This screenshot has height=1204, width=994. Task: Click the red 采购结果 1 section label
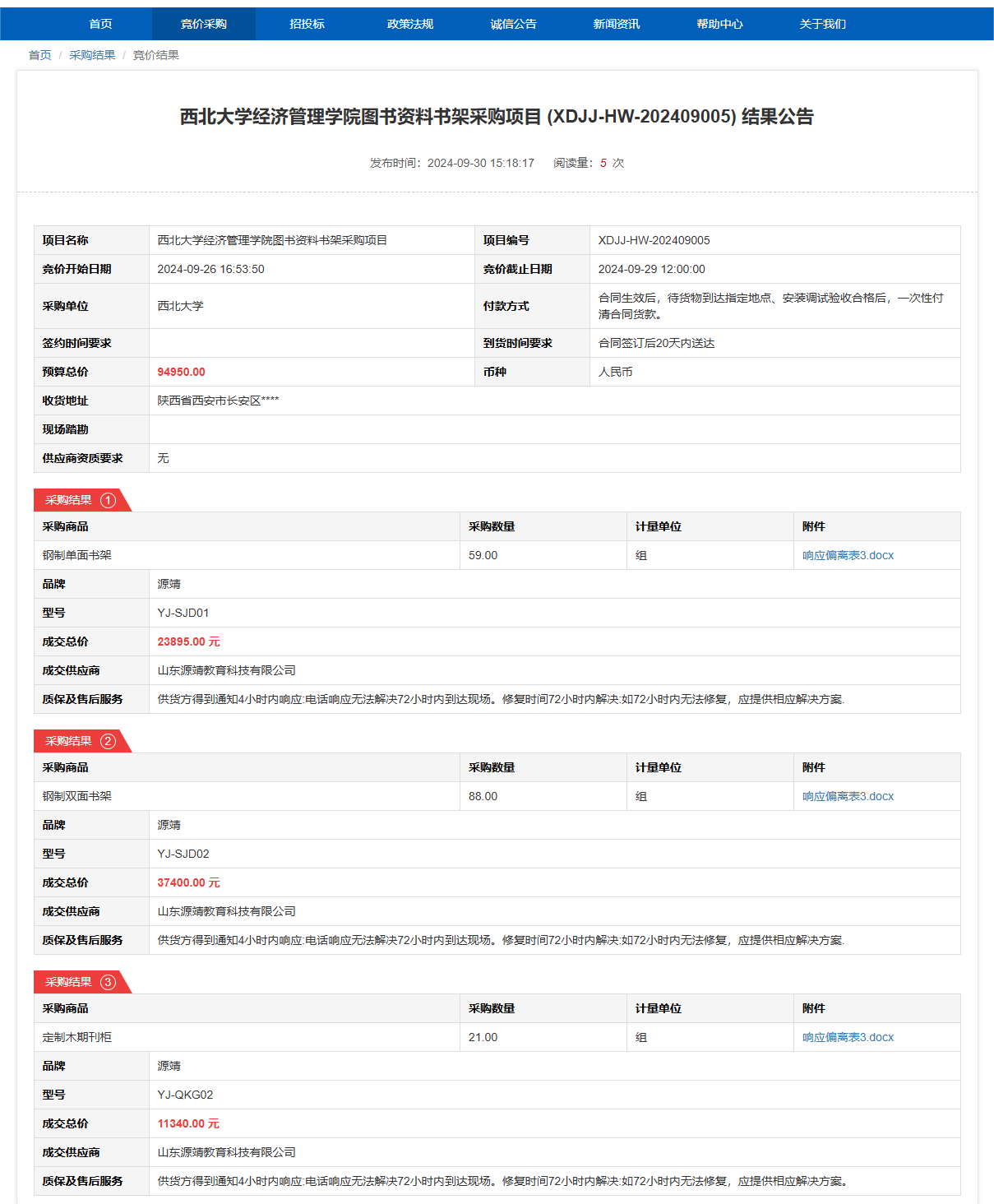80,500
